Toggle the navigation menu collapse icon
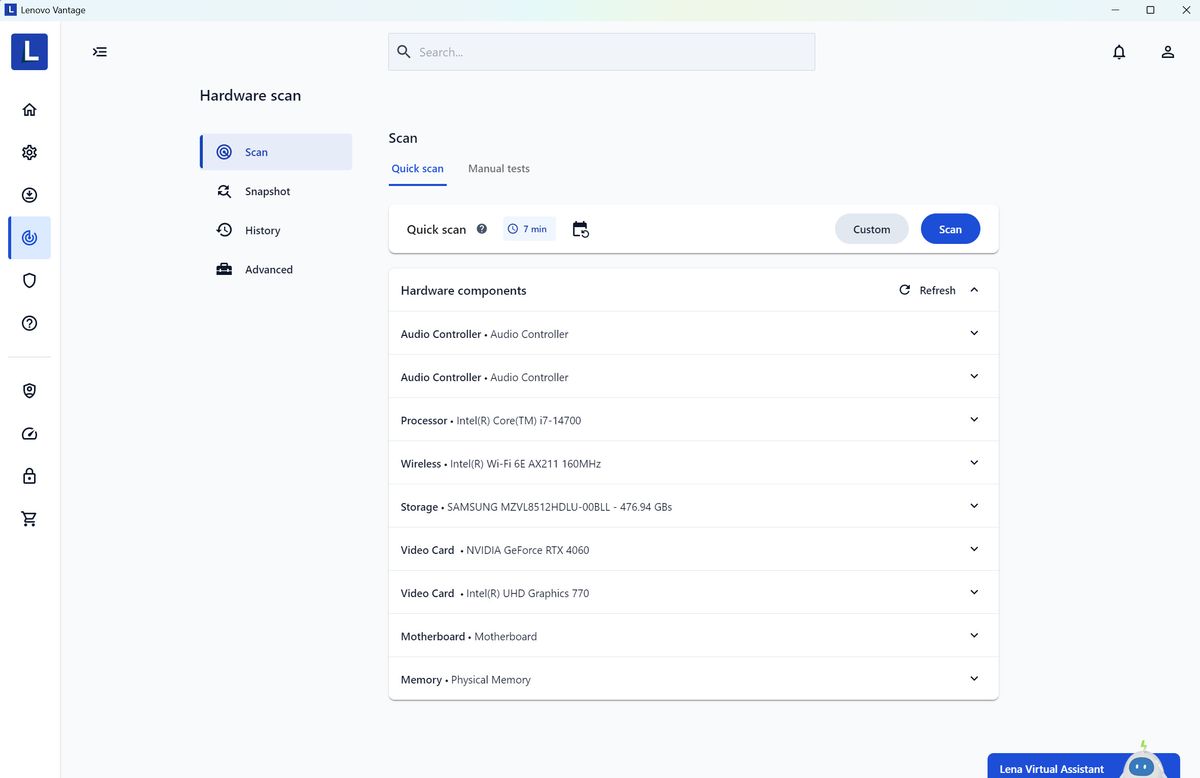Viewport: 1200px width, 778px height. pos(100,52)
